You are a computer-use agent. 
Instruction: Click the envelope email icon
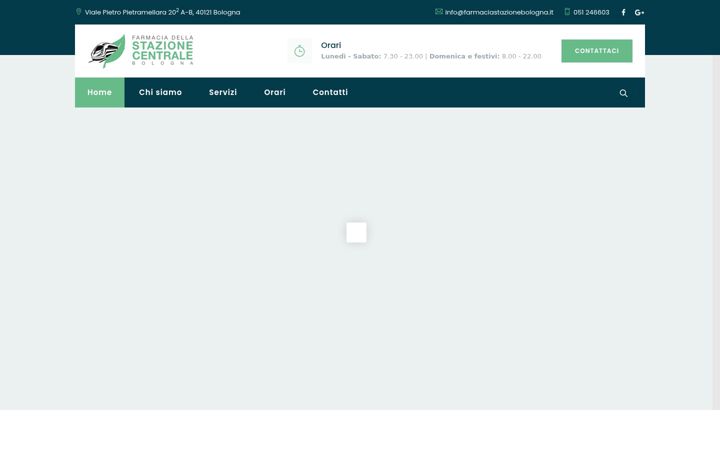tap(439, 11)
